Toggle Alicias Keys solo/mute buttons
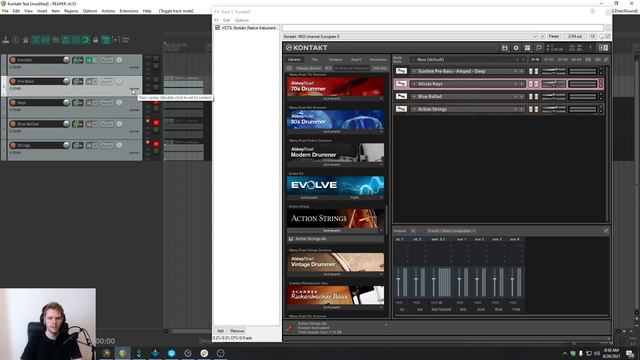The width and height of the screenshot is (640, 360). 533,84
